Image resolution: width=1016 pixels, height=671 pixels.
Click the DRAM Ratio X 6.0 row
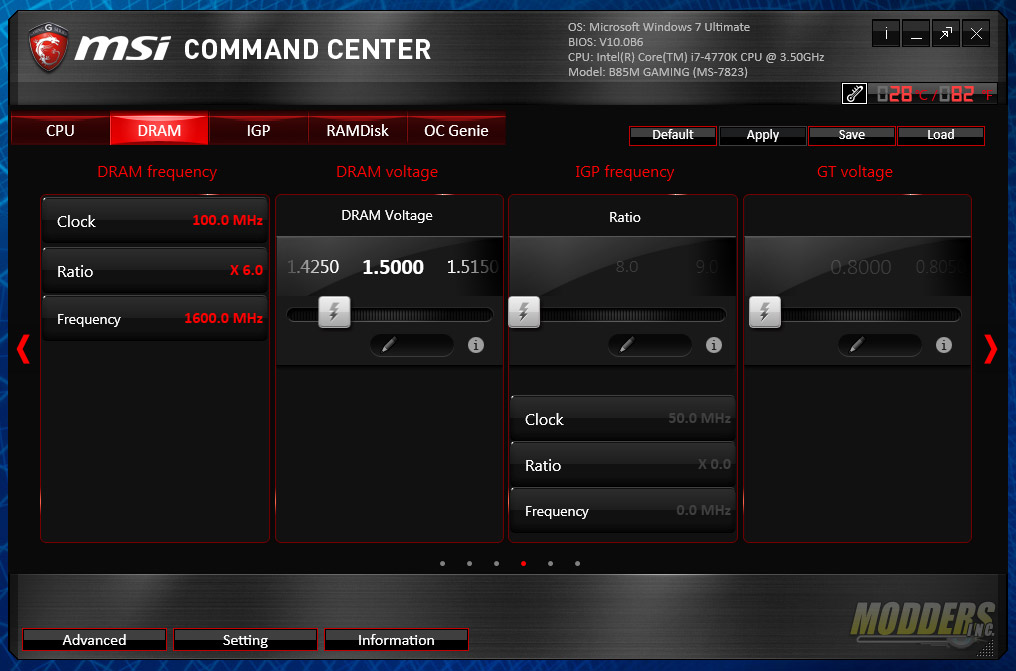pyautogui.click(x=156, y=271)
